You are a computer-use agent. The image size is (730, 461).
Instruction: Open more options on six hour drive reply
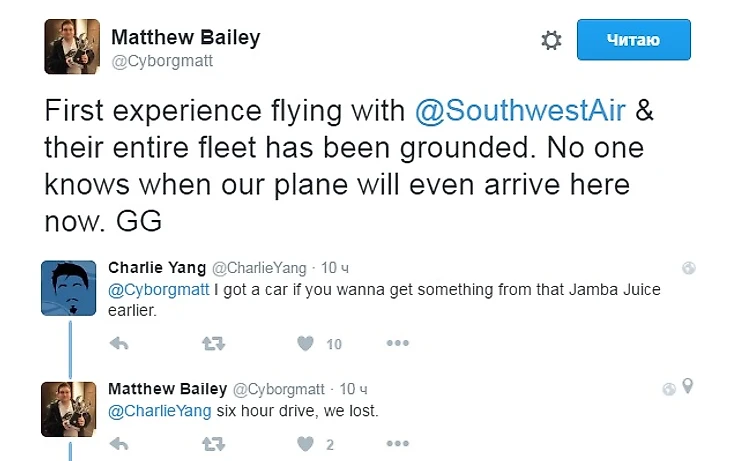[397, 443]
